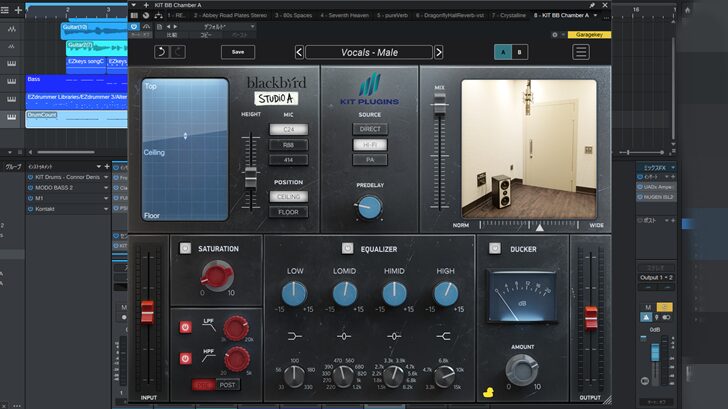
Task: Click the sidechain routing icon in the plugin header
Action: [x=158, y=15]
